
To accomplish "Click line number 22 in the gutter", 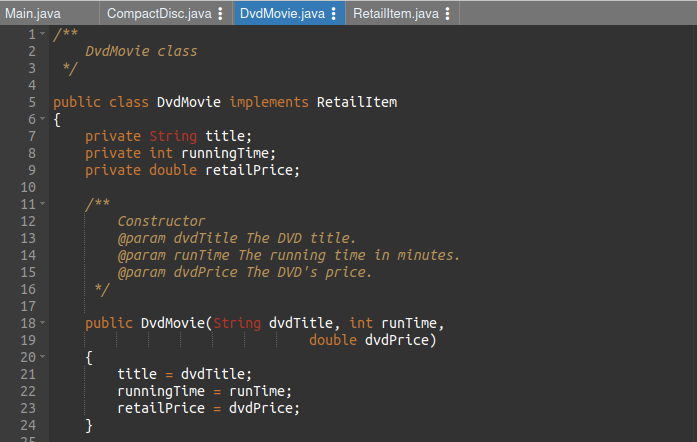I will [27, 391].
